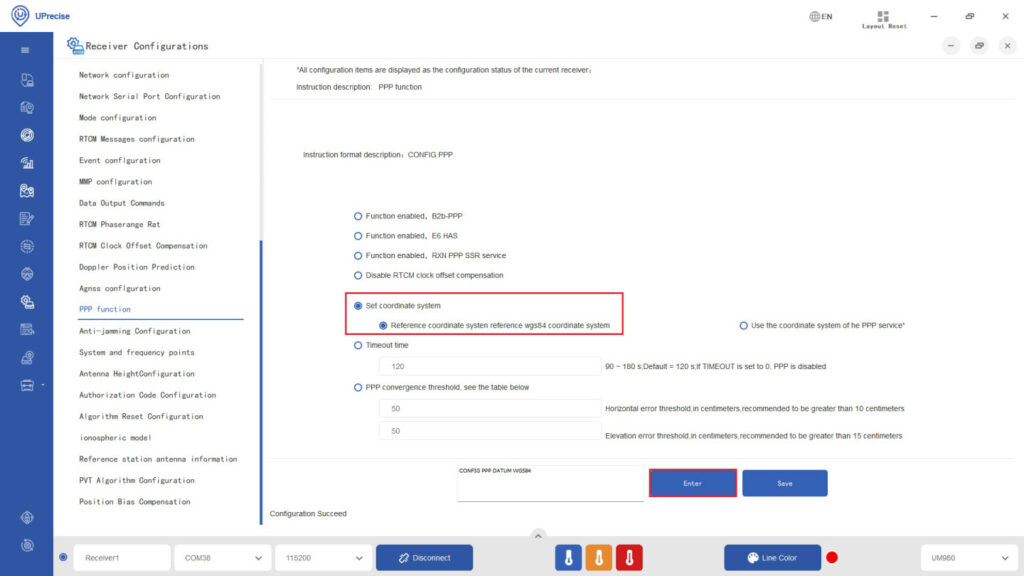This screenshot has width=1024, height=576.
Task: Open the COM38 port dropdown
Action: (x=221, y=557)
